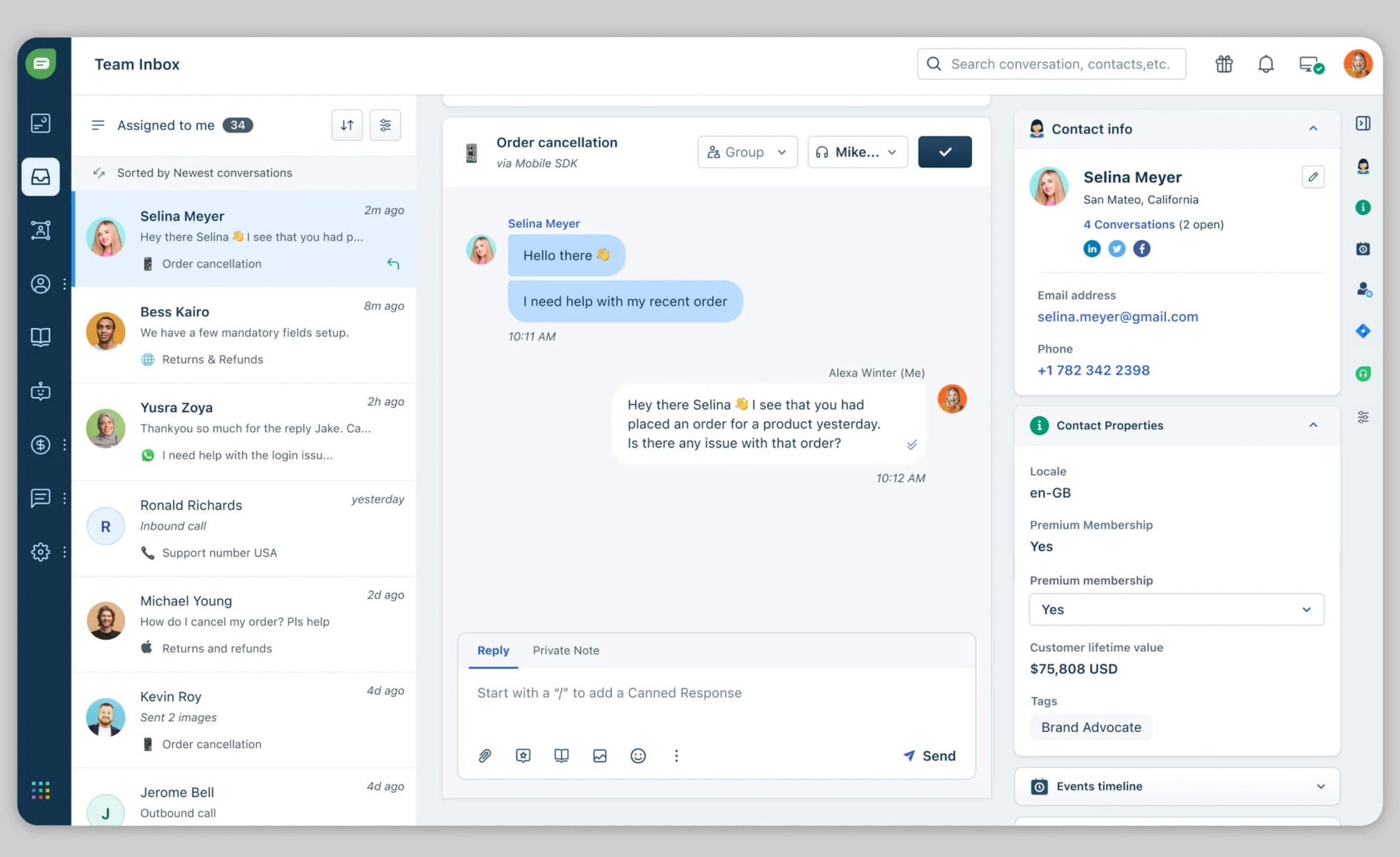Open the bot icon in sidebar
1400x857 pixels.
click(x=41, y=391)
